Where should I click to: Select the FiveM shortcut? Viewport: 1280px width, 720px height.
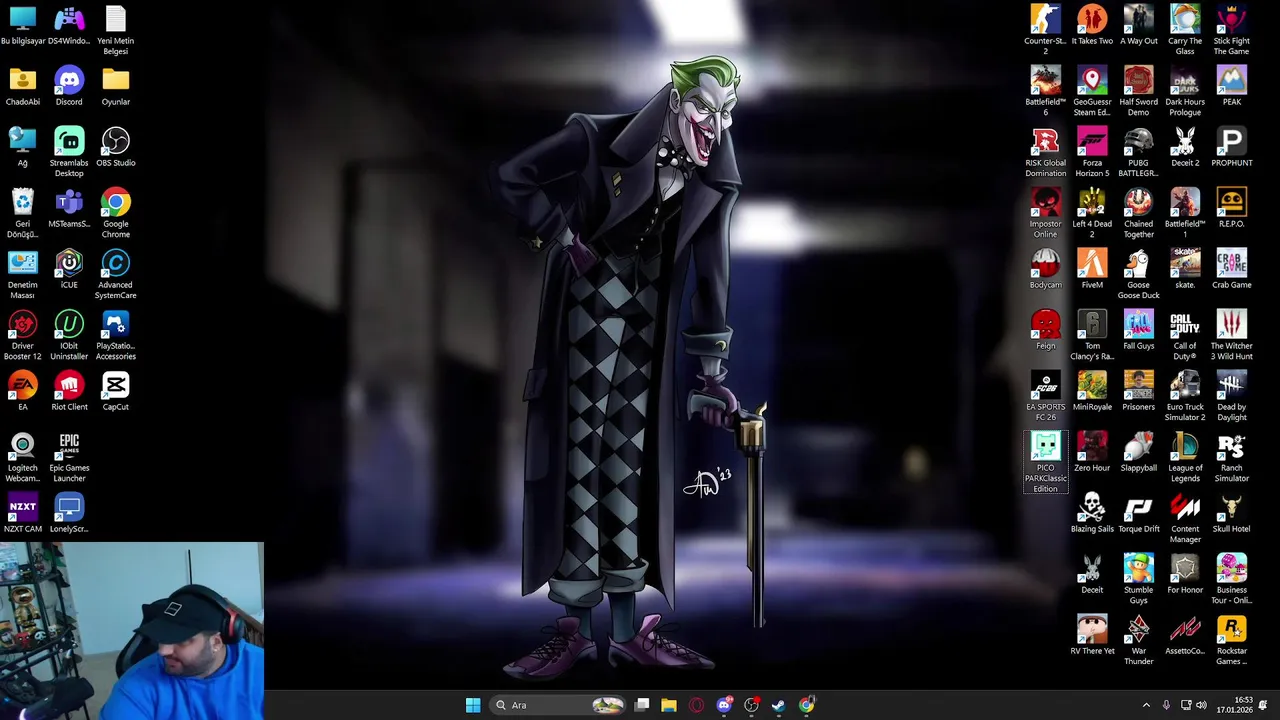click(x=1092, y=269)
